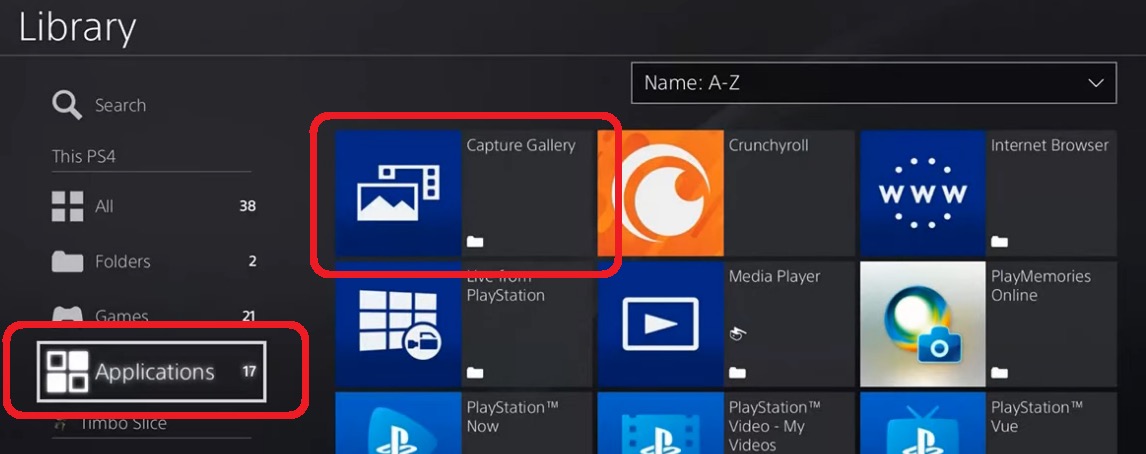Click the Games count 21
Image resolution: width=1146 pixels, height=454 pixels.
click(x=248, y=316)
